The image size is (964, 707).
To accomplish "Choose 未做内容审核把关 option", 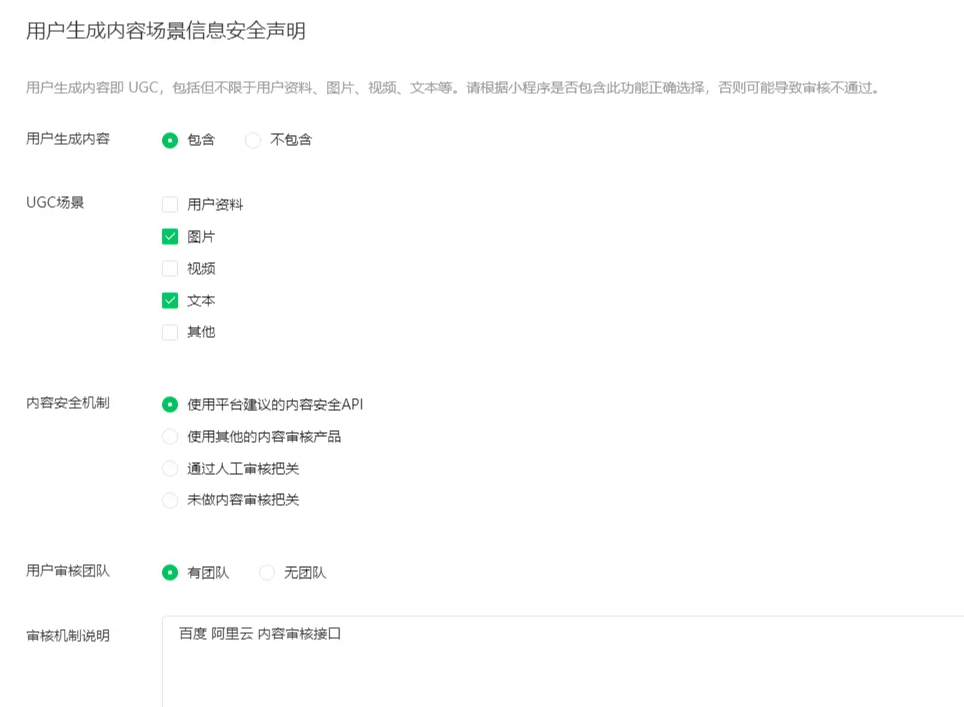I will point(170,501).
